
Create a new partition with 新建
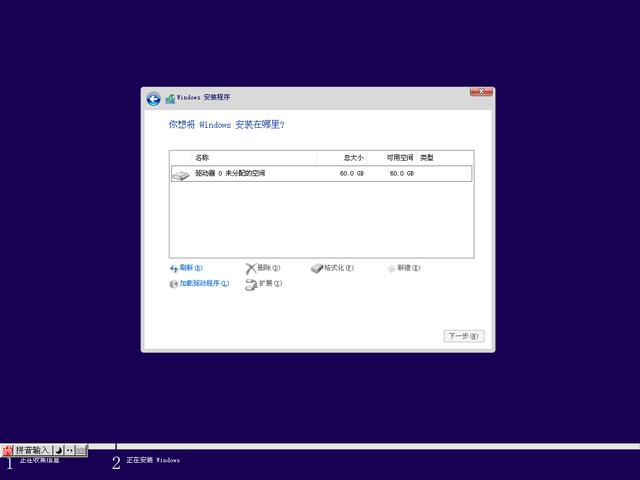[404, 268]
